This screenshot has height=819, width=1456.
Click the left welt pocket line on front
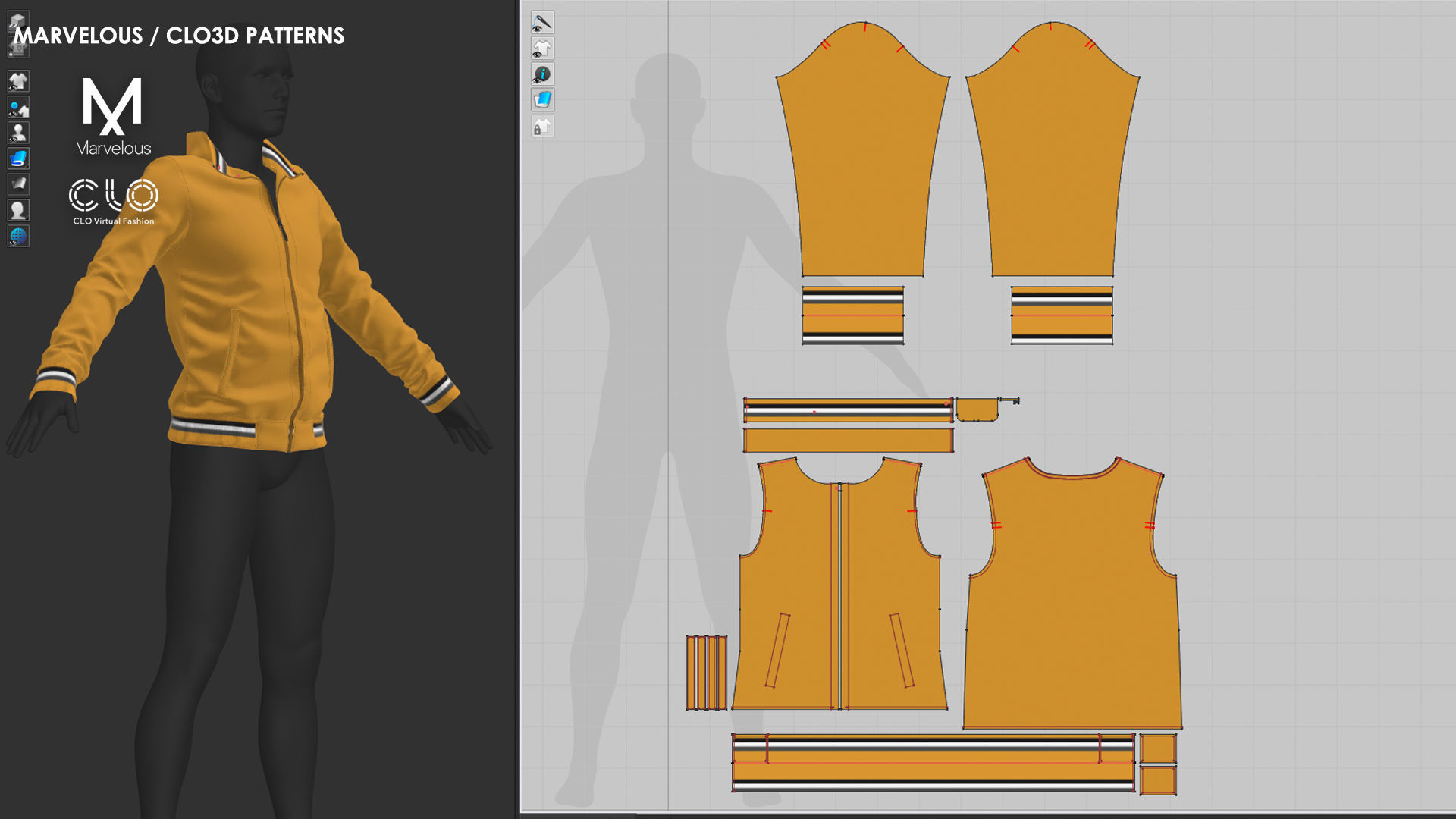777,651
